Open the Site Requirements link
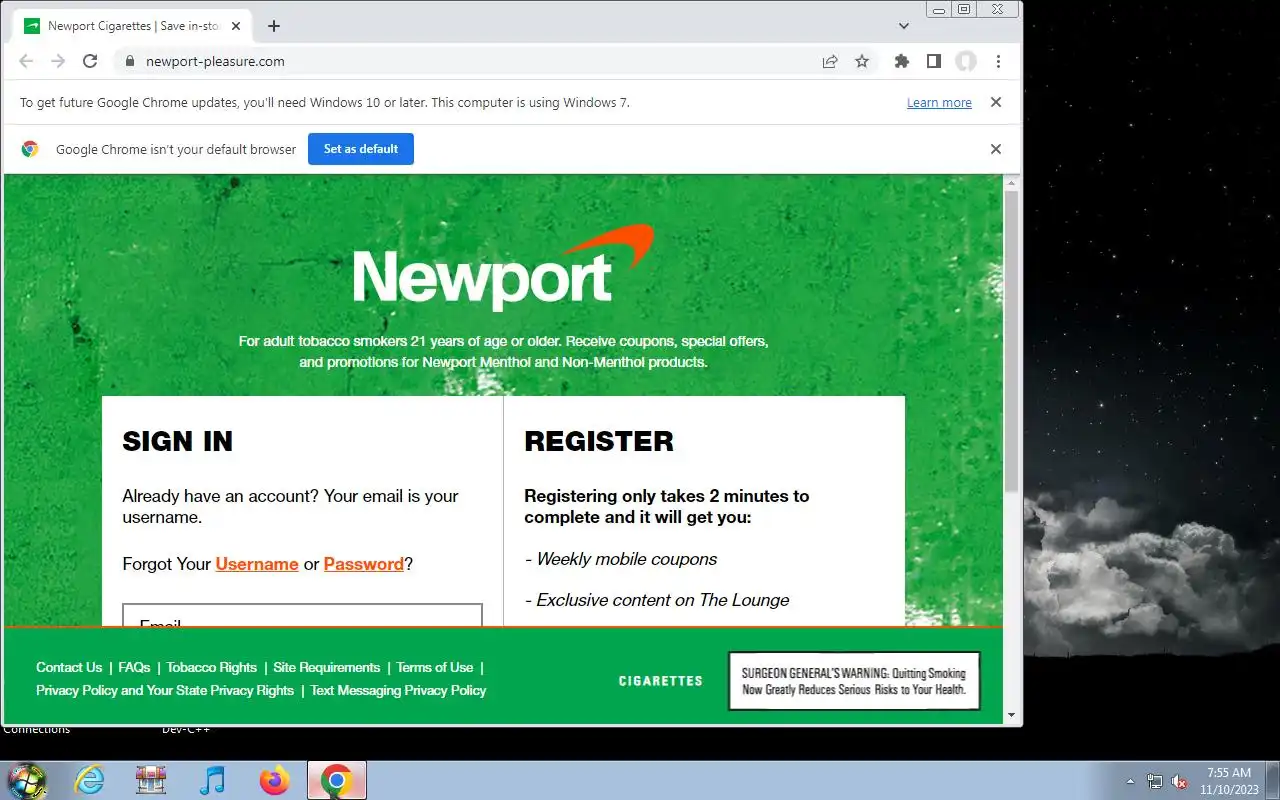This screenshot has height=800, width=1280. pyautogui.click(x=327, y=667)
